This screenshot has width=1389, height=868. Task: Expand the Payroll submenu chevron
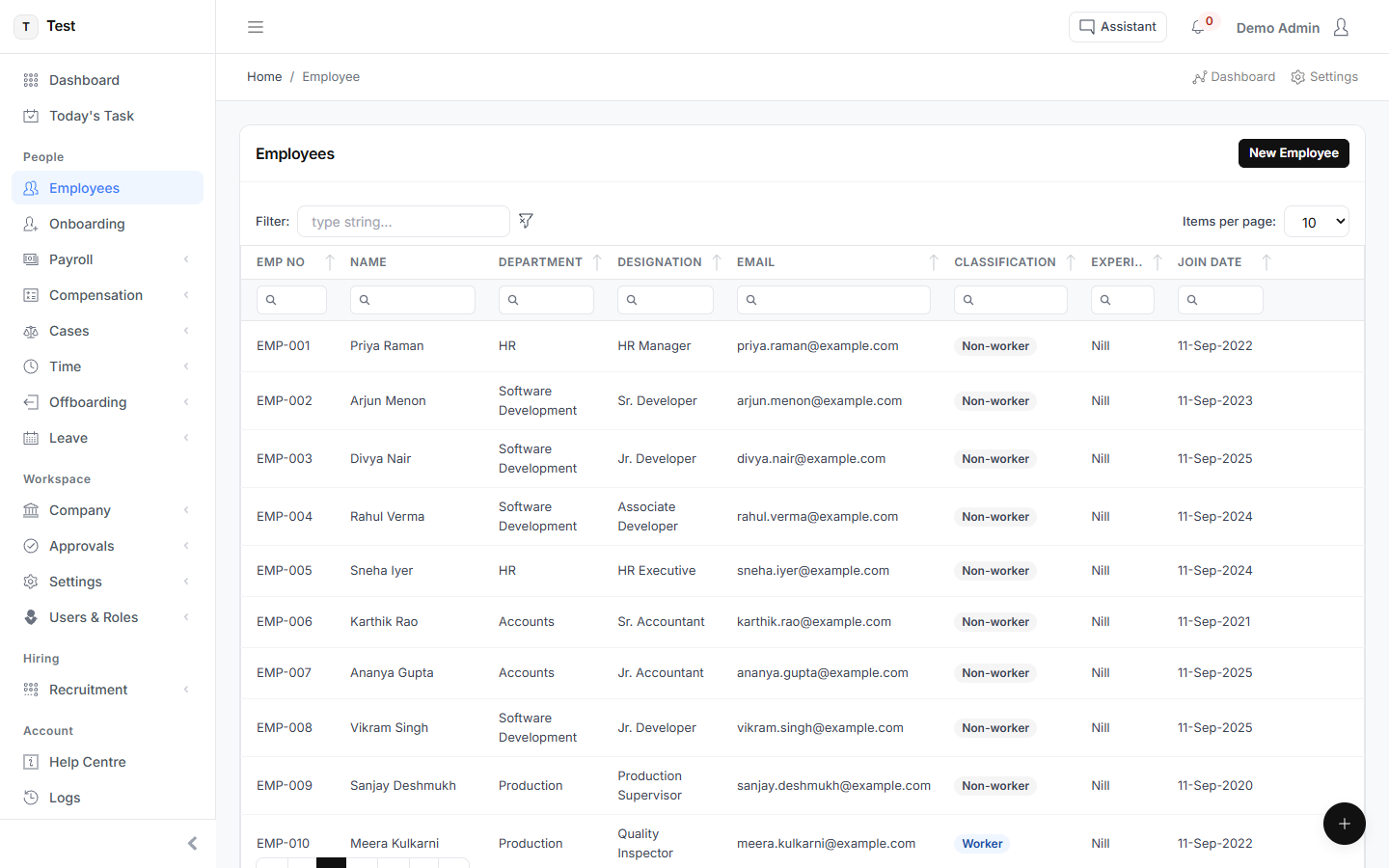(186, 259)
